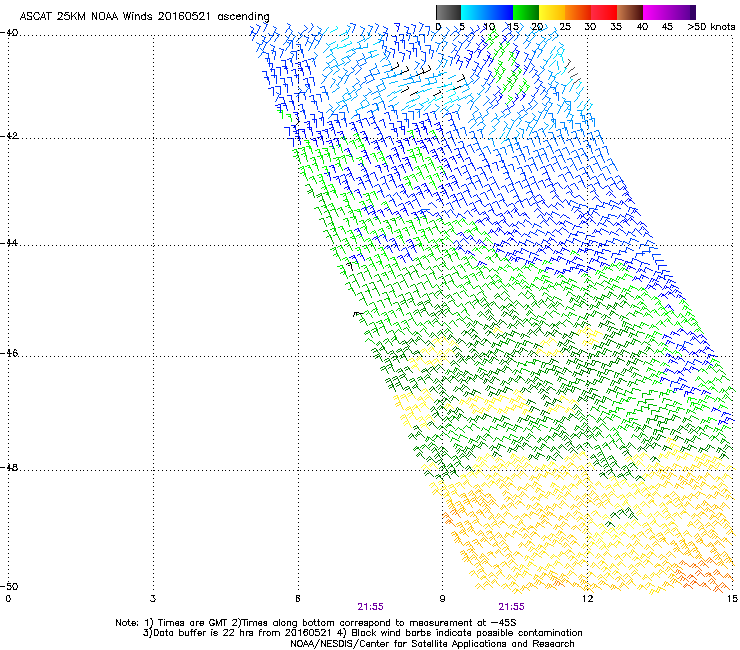
Task: Click the '>50 knots' legend label
Action: pyautogui.click(x=711, y=27)
